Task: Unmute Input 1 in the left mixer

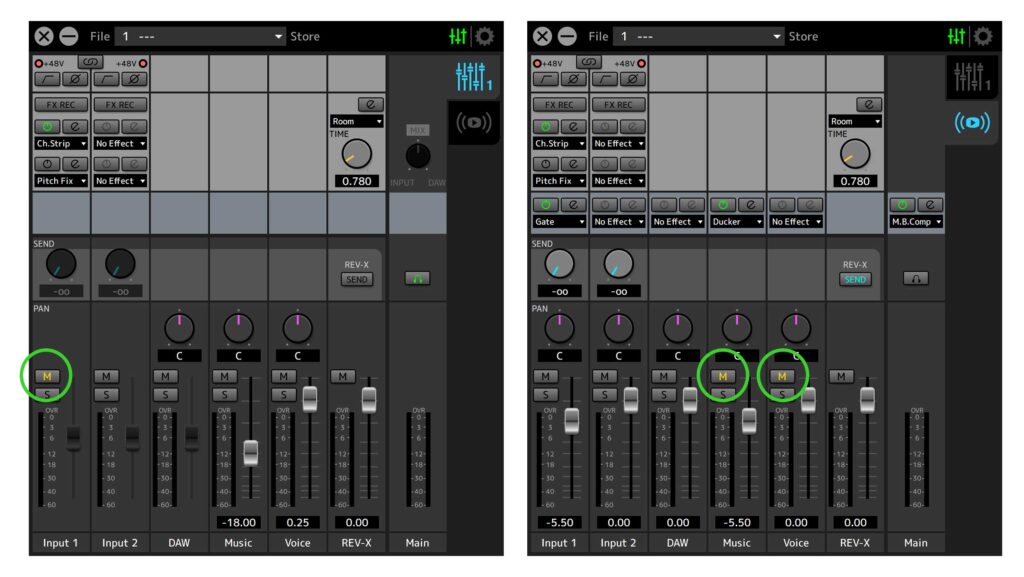Action: coord(47,376)
